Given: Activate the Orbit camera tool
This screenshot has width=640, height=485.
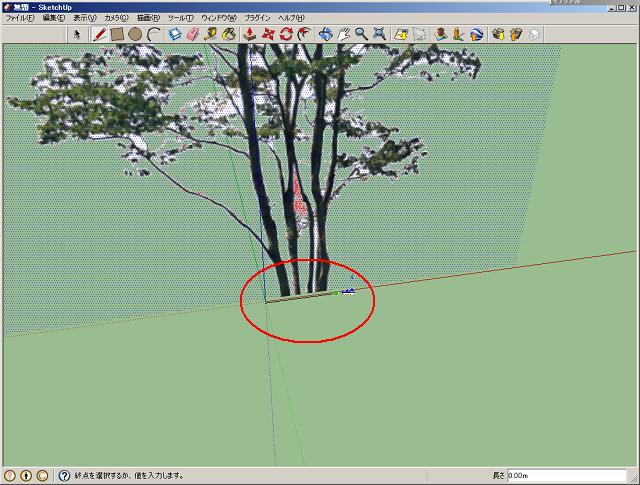Looking at the screenshot, I should pos(325,34).
